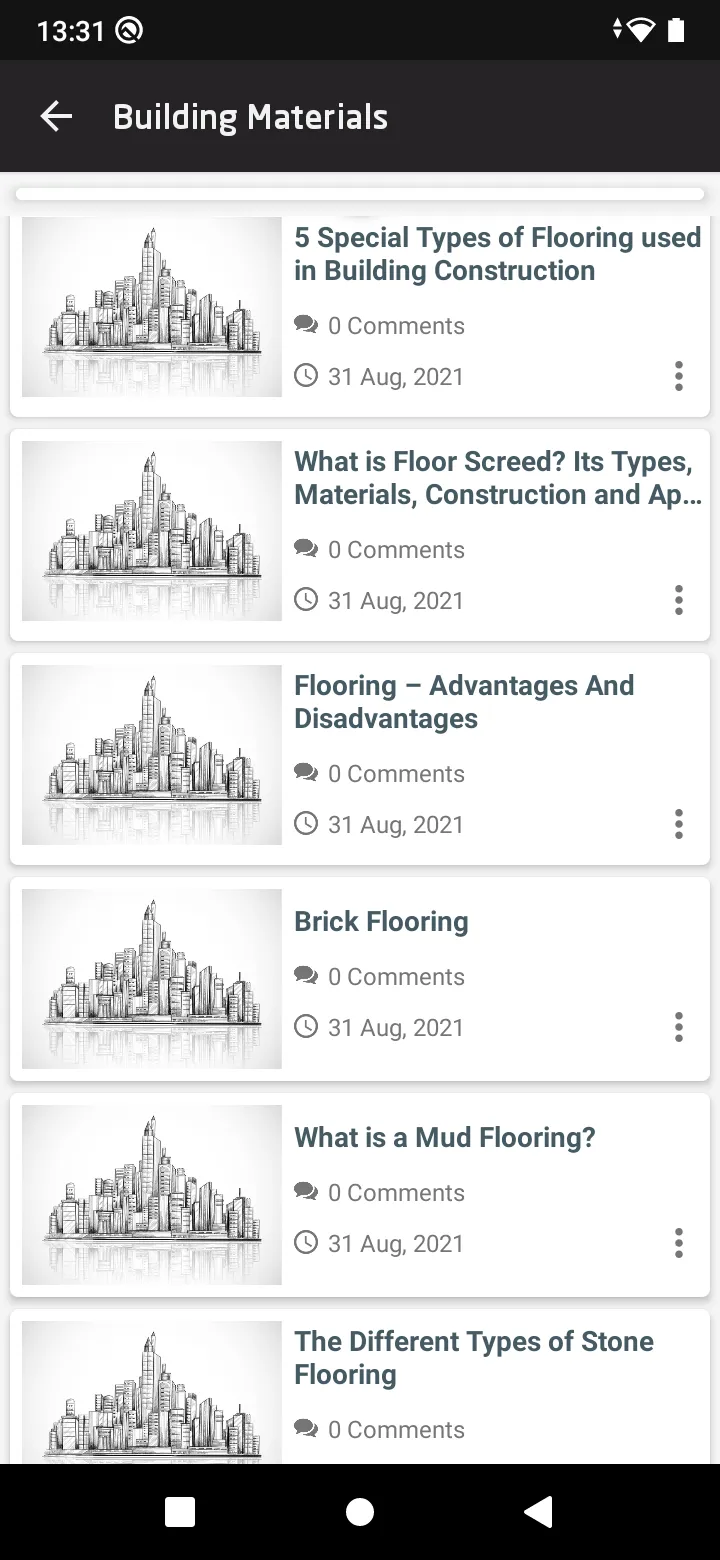Viewport: 720px width, 1560px height.
Task: Open the Brick Flooring article title
Action: click(x=381, y=922)
